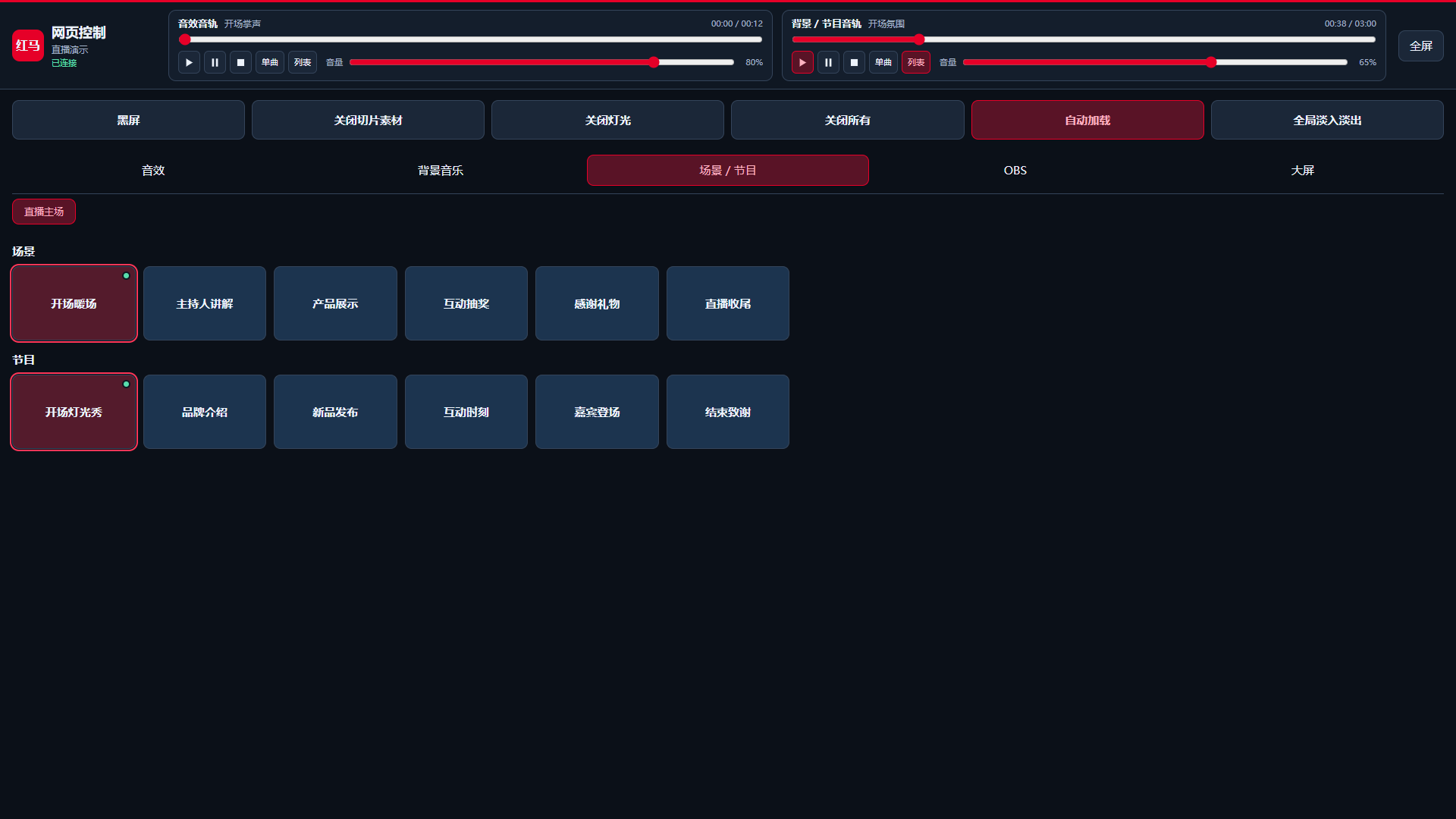Viewport: 1456px width, 819px height.
Task: Click the 黑屏 button
Action: [x=128, y=120]
